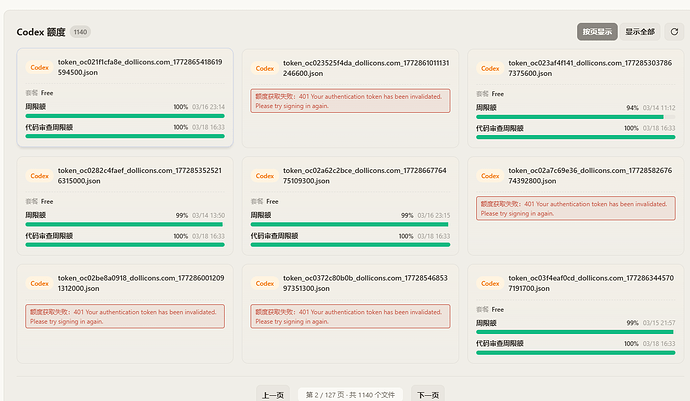Click file name token_oc02a7c69e36_dollicons.com
The width and height of the screenshot is (690, 401).
[591, 176]
